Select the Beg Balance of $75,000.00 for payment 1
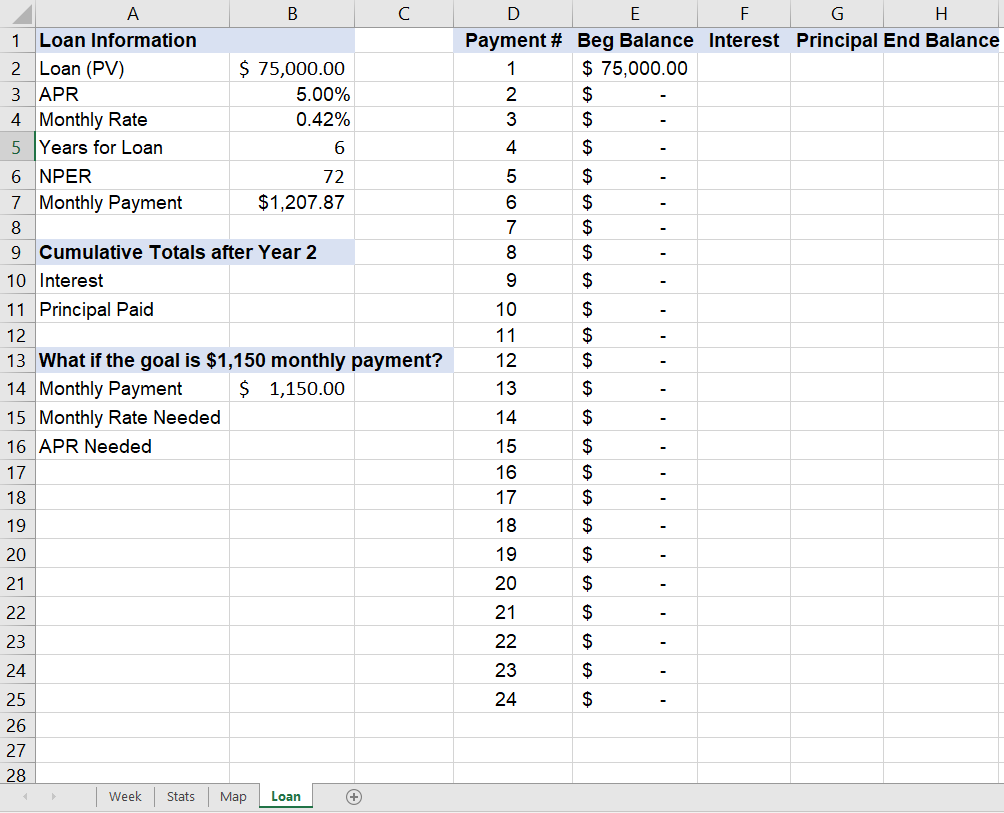This screenshot has height=813, width=1004. click(635, 68)
